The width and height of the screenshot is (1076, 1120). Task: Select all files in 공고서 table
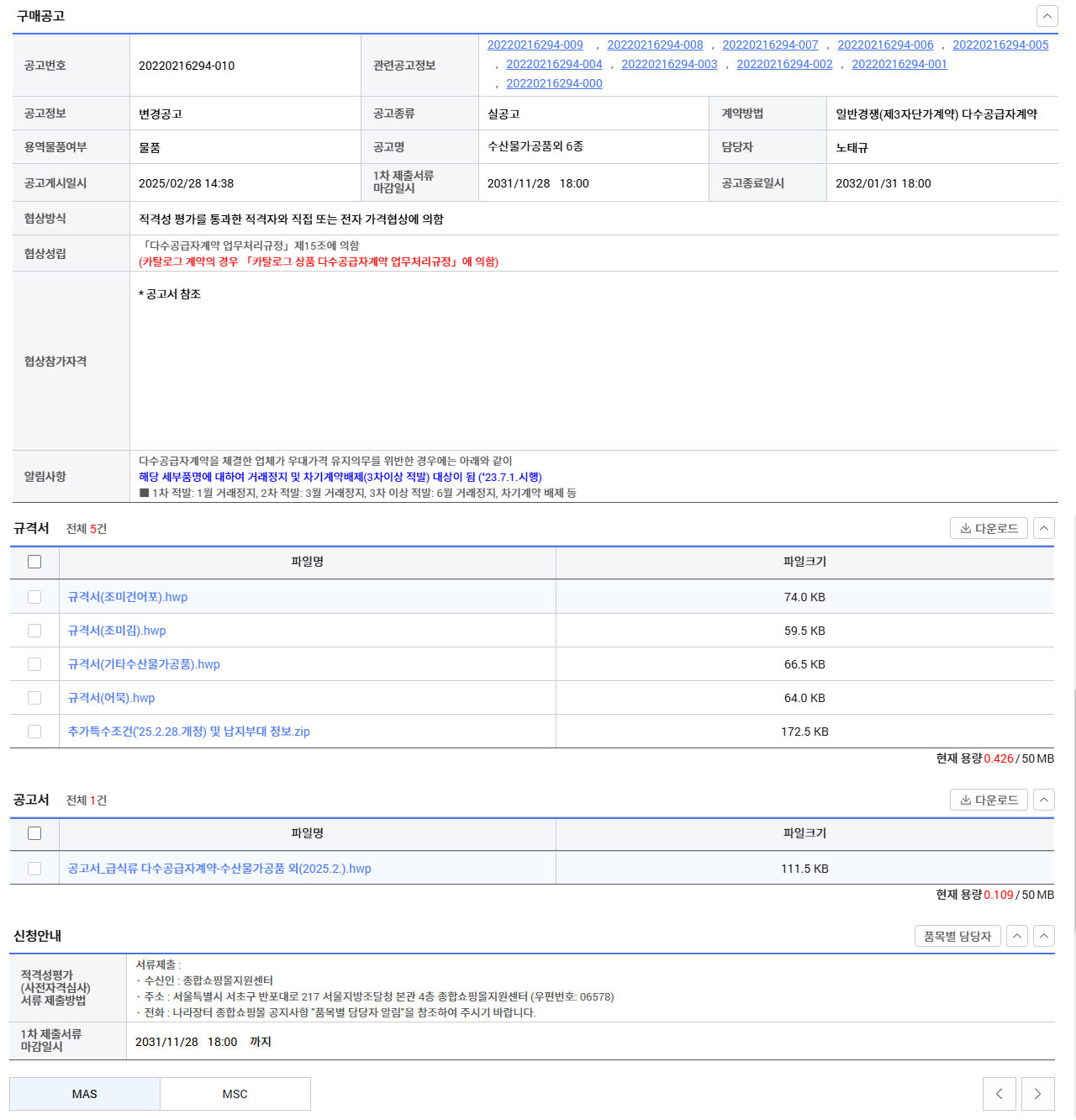(34, 833)
